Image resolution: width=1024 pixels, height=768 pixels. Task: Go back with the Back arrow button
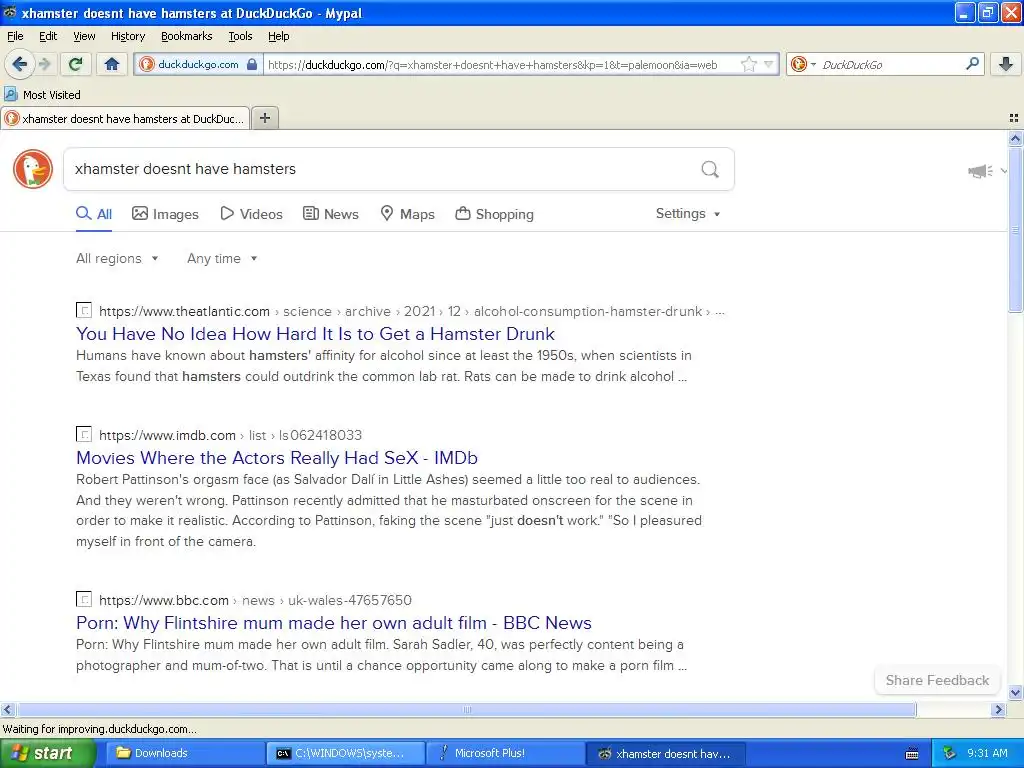[20, 64]
